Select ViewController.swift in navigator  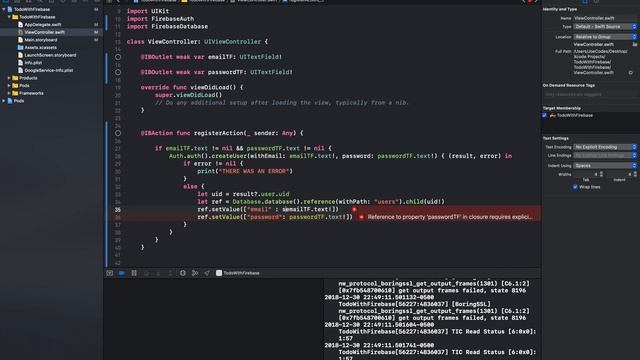pos(44,32)
